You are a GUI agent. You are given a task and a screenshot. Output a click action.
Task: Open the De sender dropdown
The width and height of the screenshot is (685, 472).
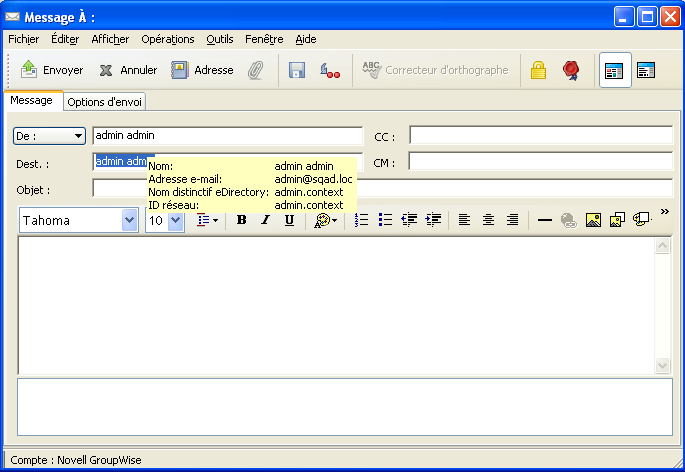[49, 136]
